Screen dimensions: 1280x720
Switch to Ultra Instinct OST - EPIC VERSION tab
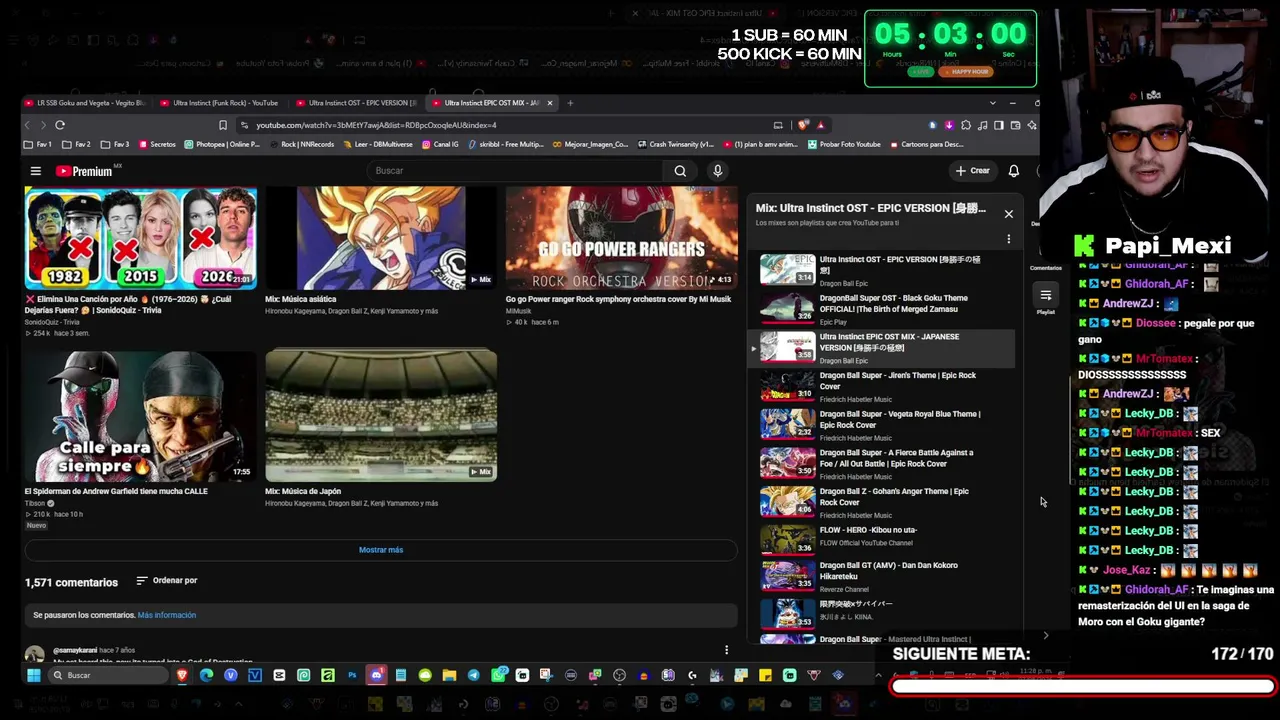(x=357, y=103)
